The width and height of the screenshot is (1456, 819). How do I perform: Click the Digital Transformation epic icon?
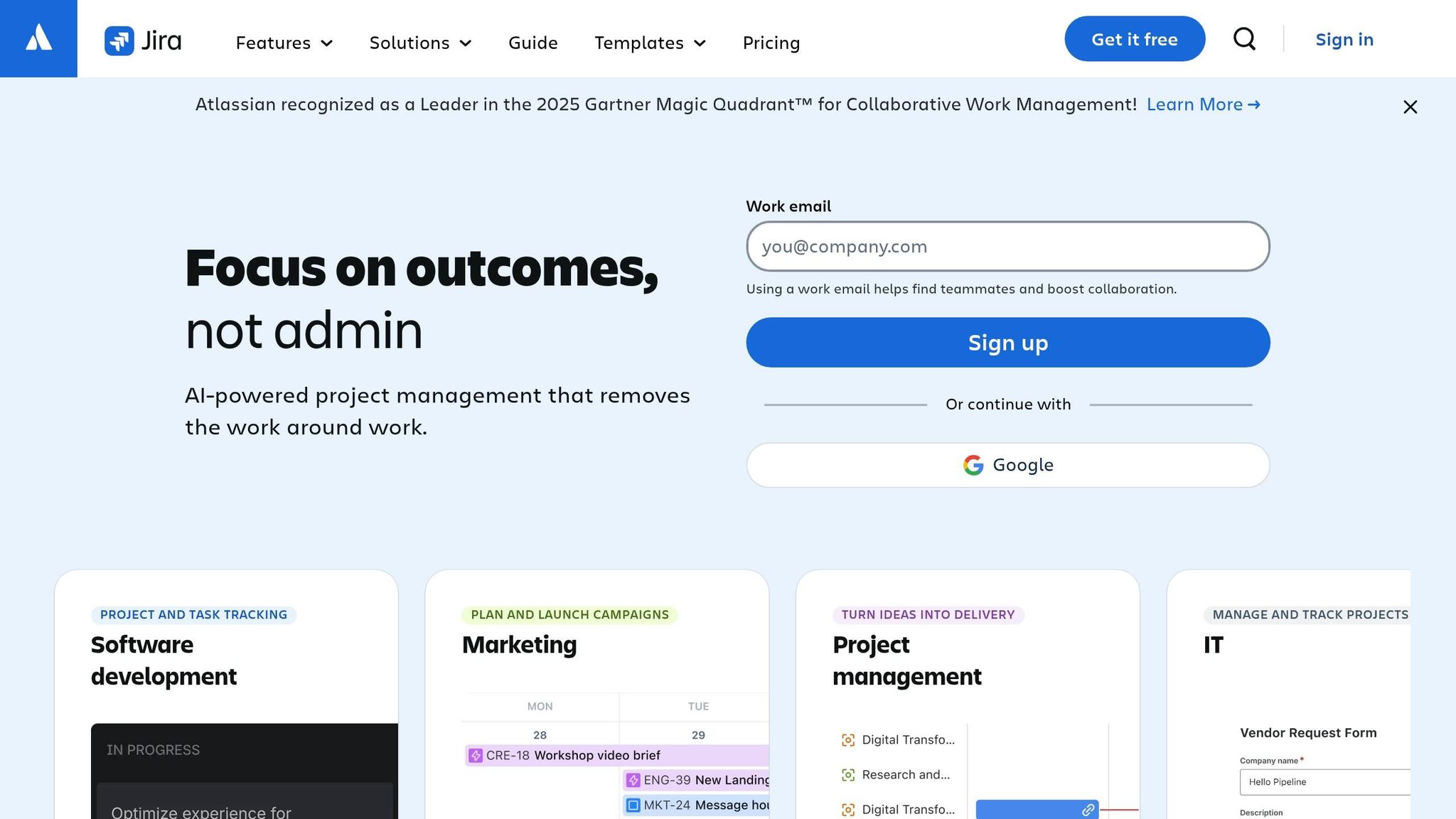848,739
